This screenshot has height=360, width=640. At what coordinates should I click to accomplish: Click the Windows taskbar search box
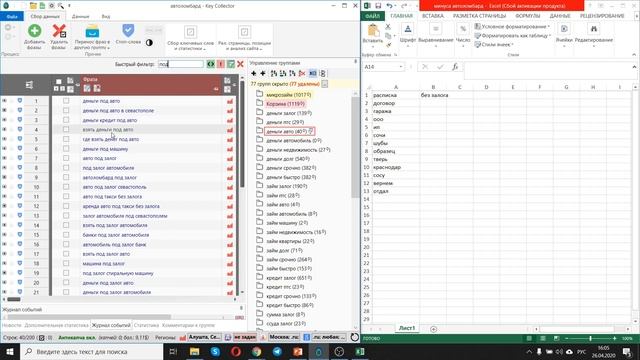[91, 351]
